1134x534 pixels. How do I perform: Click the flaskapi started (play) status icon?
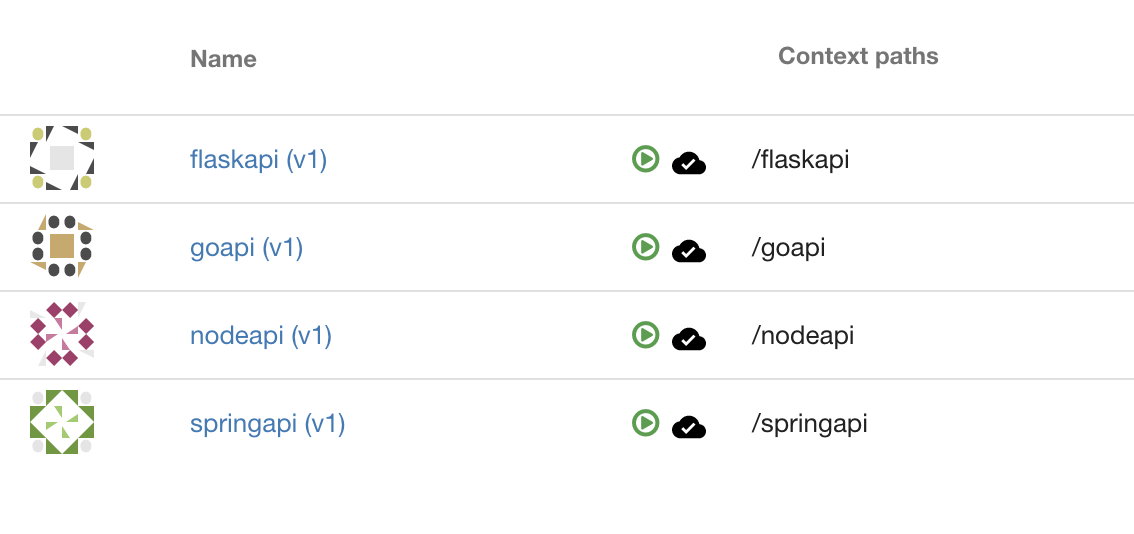tap(645, 158)
